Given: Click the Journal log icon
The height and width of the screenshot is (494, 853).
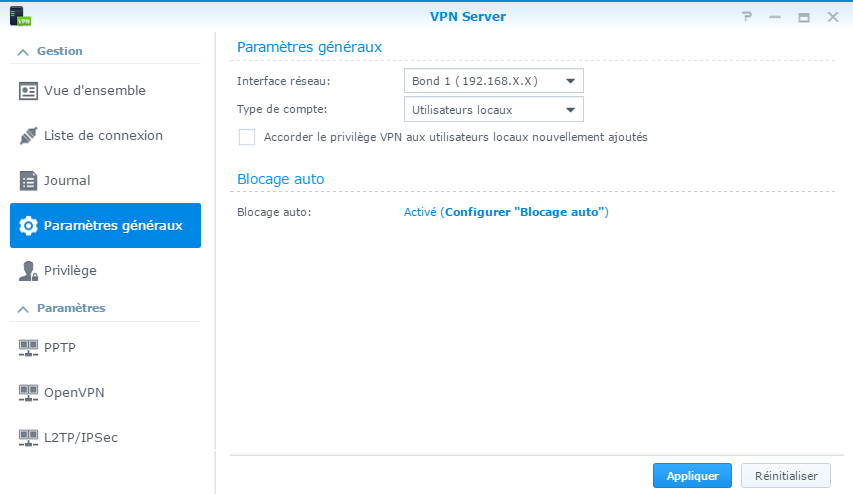Looking at the screenshot, I should (28, 181).
